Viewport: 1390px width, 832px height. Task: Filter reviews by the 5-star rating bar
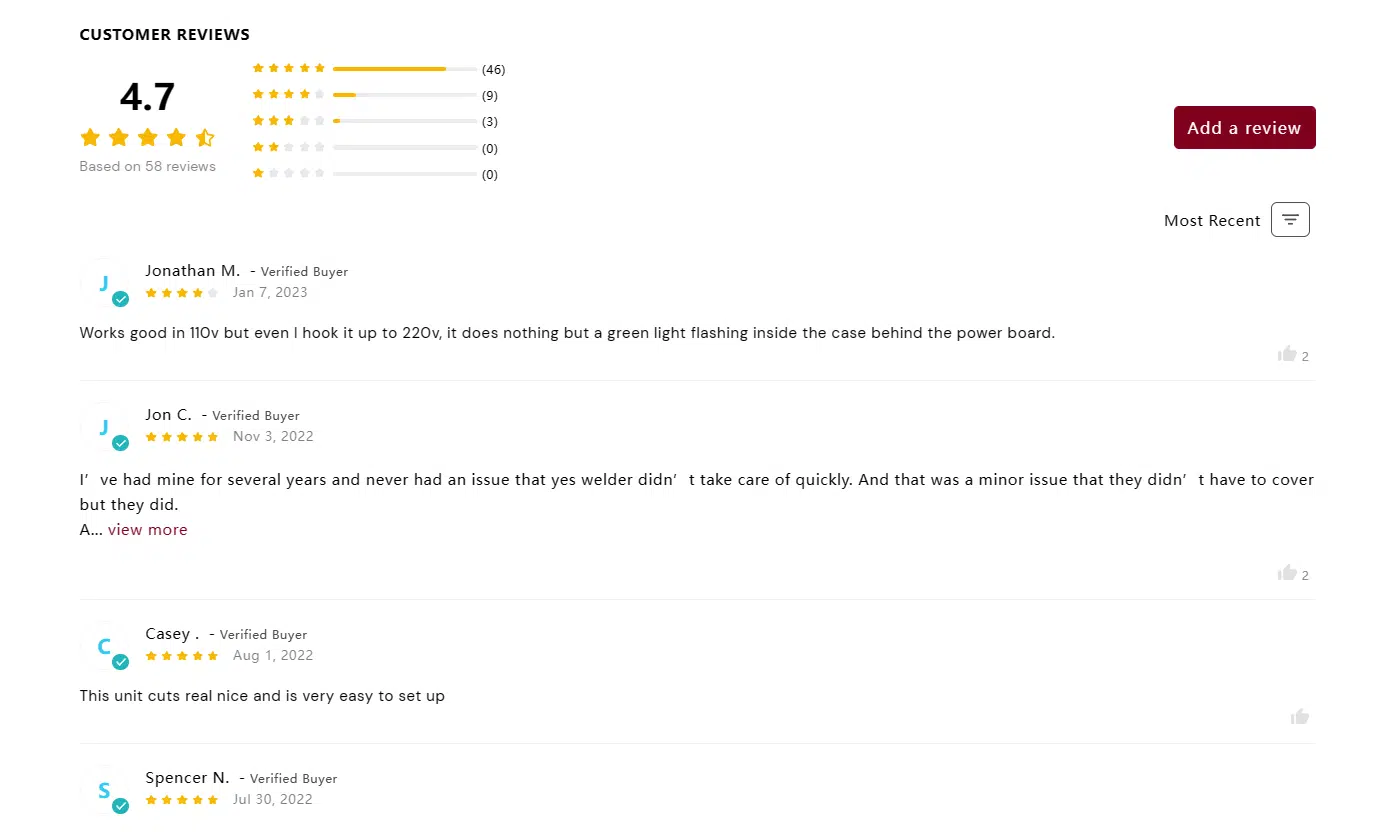tap(379, 69)
